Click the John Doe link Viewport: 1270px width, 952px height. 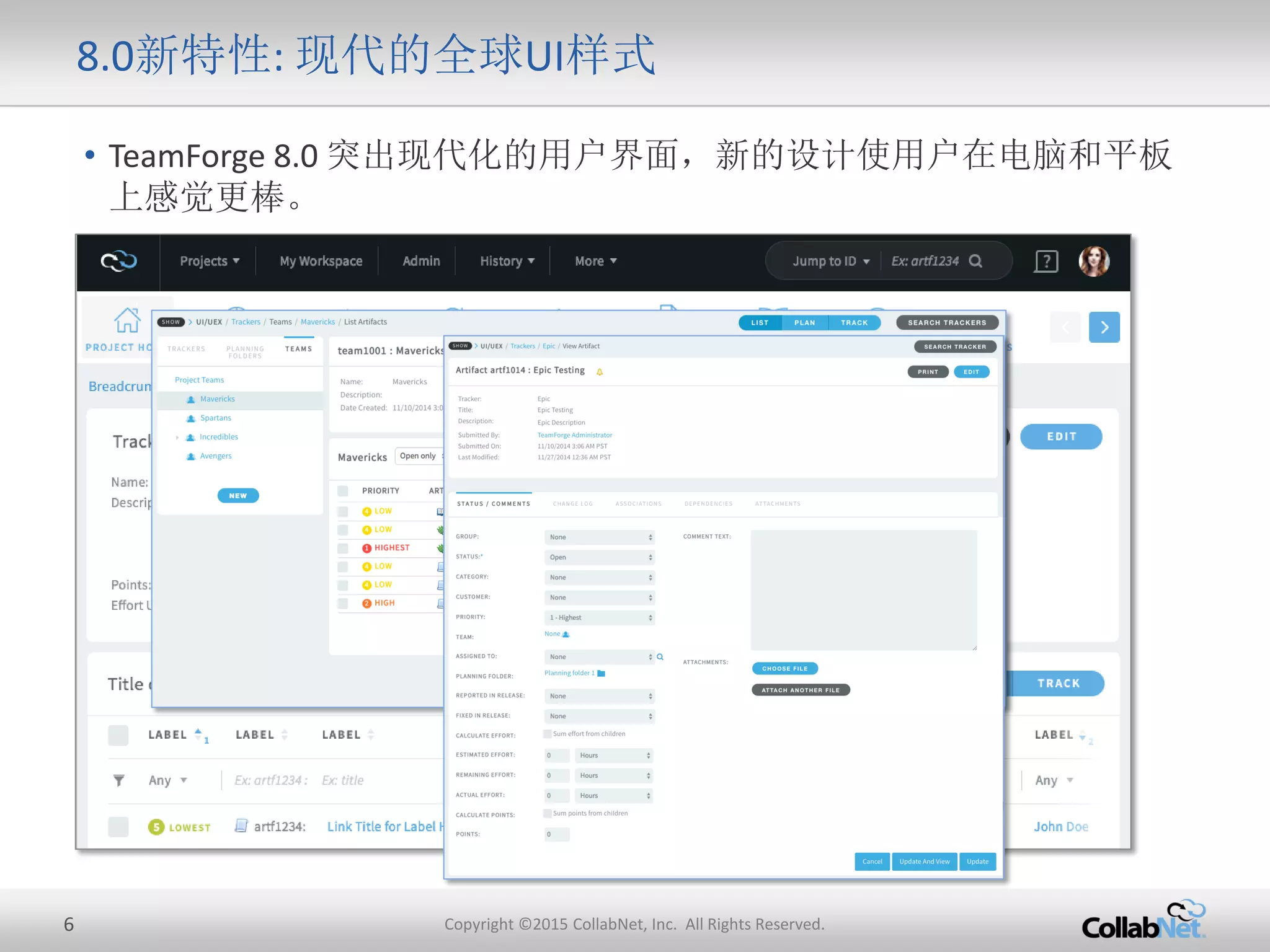click(x=1061, y=827)
